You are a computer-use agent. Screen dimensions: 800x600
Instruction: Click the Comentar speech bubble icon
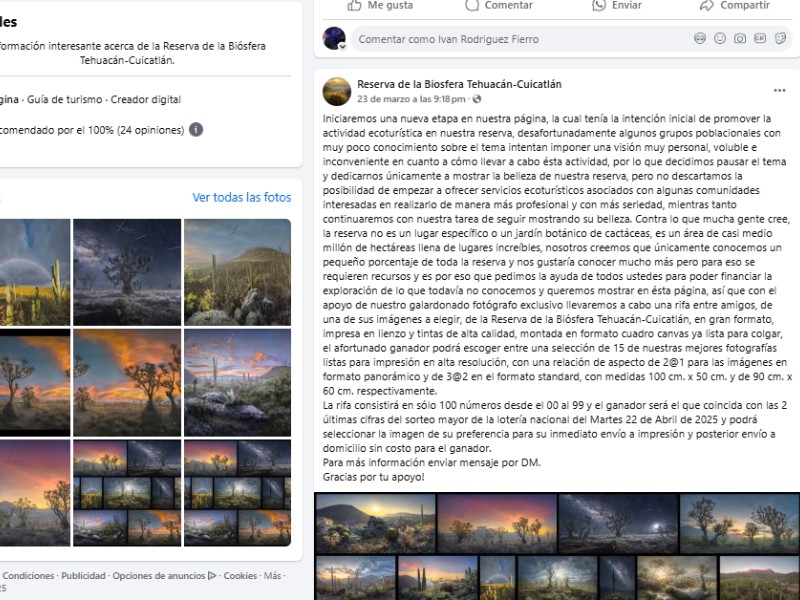click(x=472, y=5)
